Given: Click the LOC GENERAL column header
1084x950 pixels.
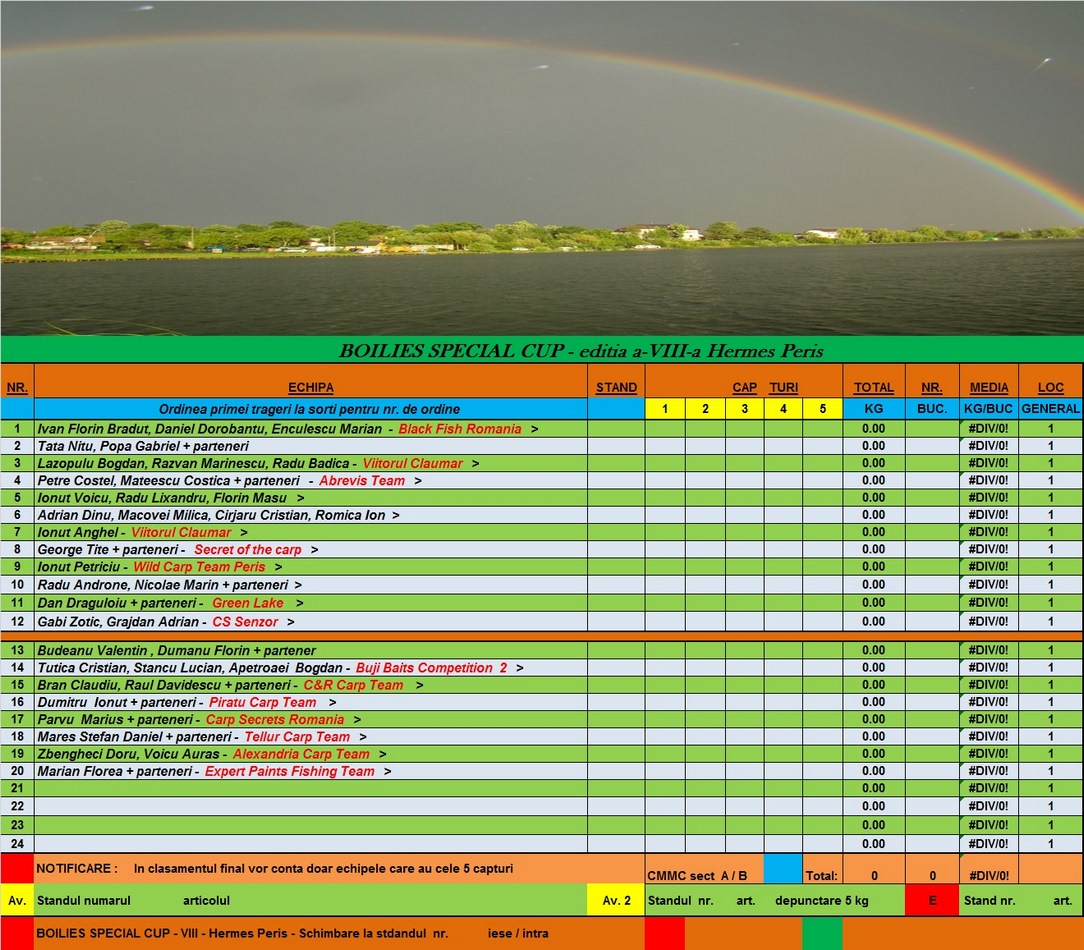Looking at the screenshot, I should [x=1050, y=387].
